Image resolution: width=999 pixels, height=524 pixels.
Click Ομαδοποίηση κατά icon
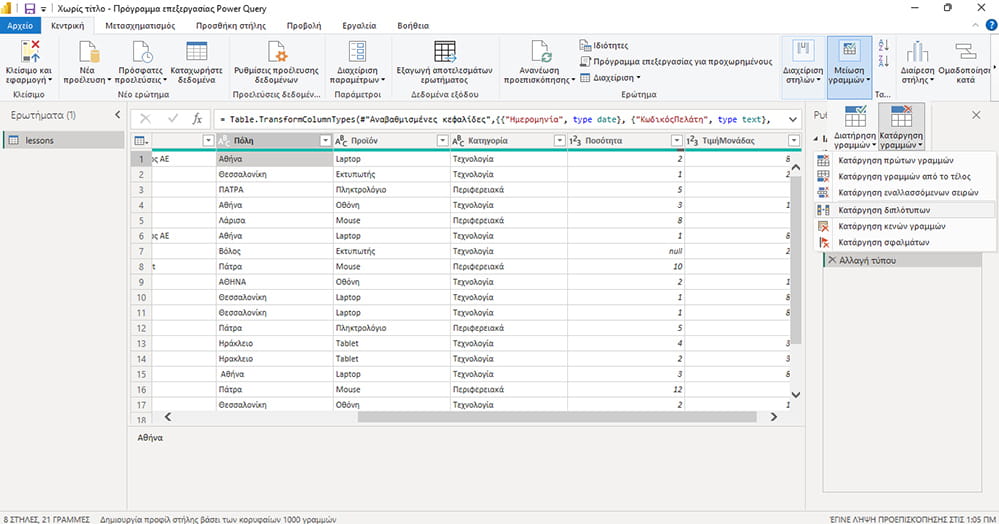(x=965, y=51)
